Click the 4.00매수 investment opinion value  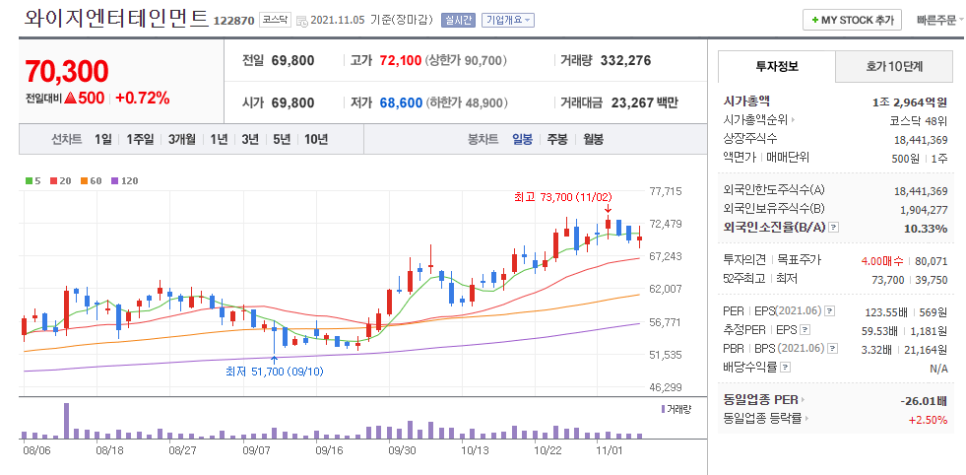pyautogui.click(x=882, y=261)
